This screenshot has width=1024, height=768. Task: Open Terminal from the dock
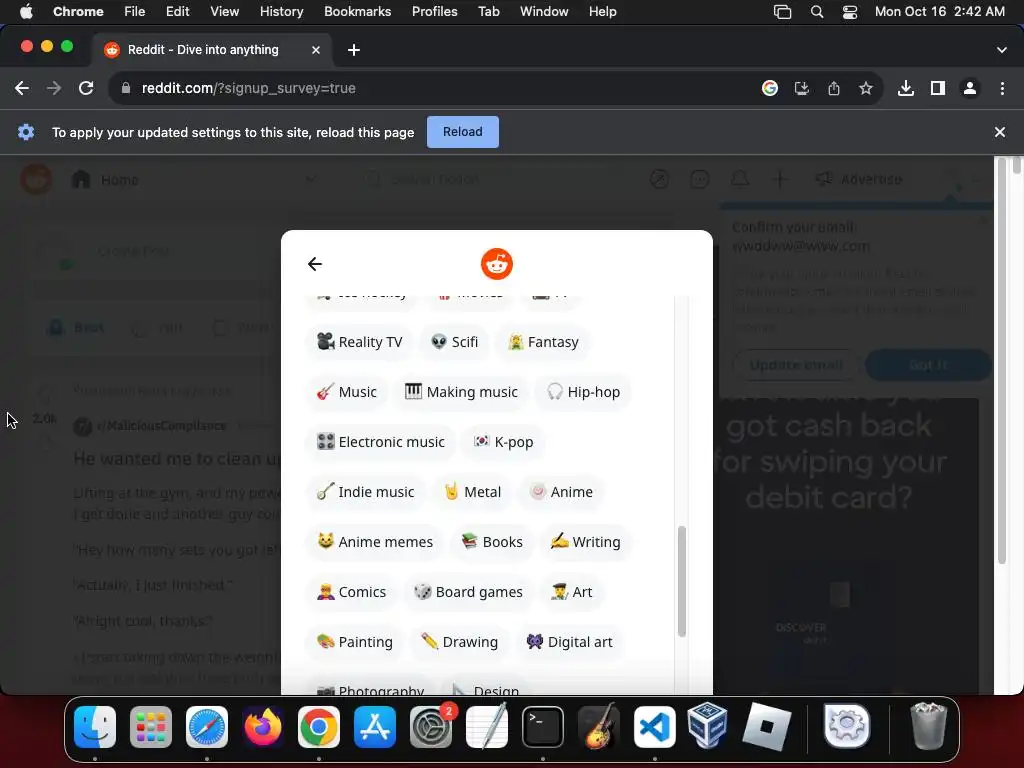543,726
